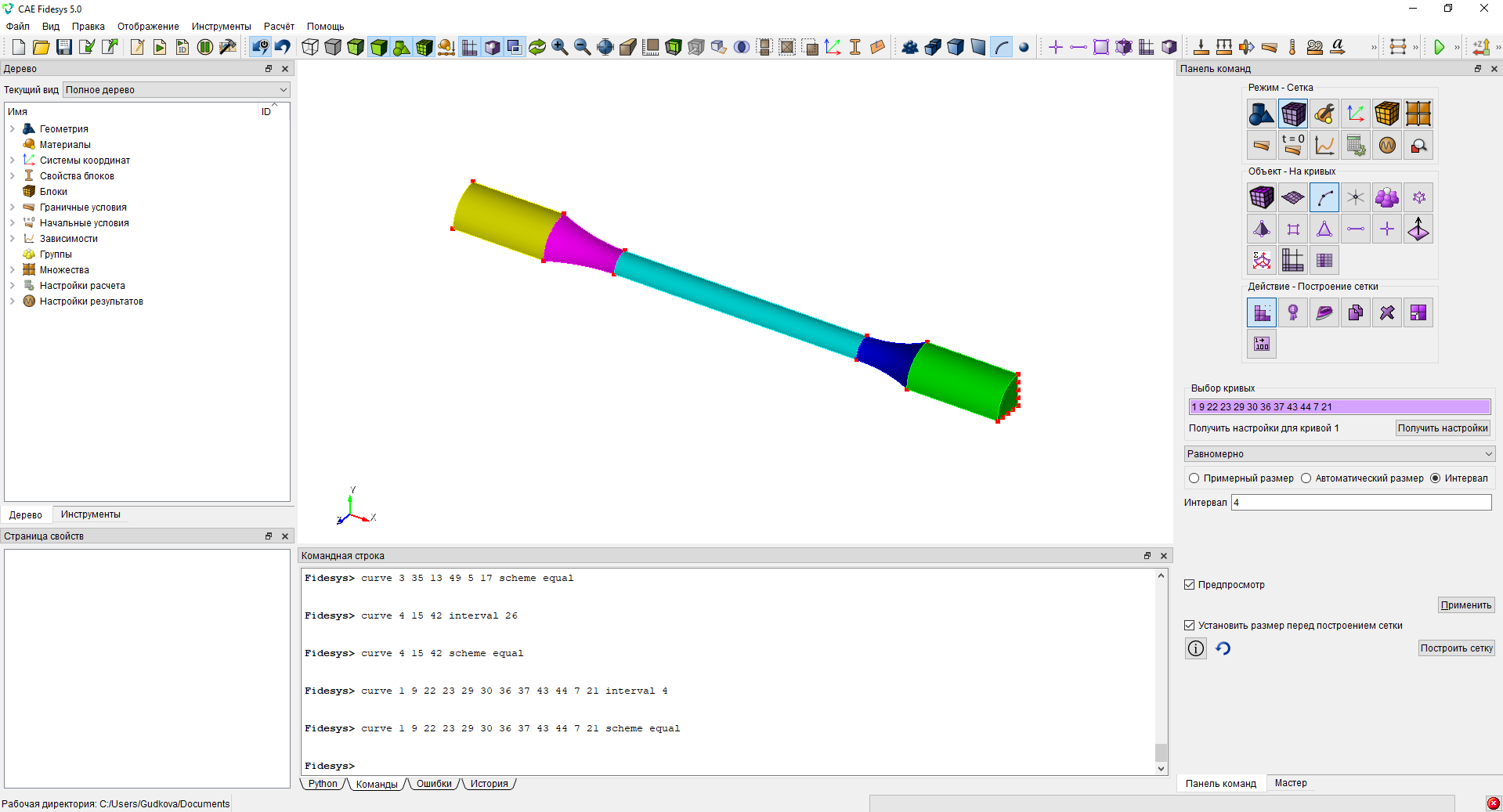Select the 'Интервал' radio button
Screen dimensions: 1503x812
coord(1436,478)
